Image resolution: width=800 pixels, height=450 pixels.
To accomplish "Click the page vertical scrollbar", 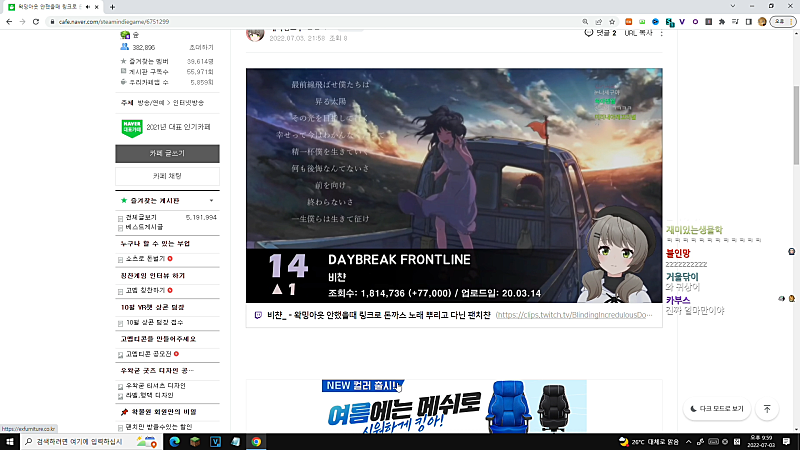I will (796, 125).
